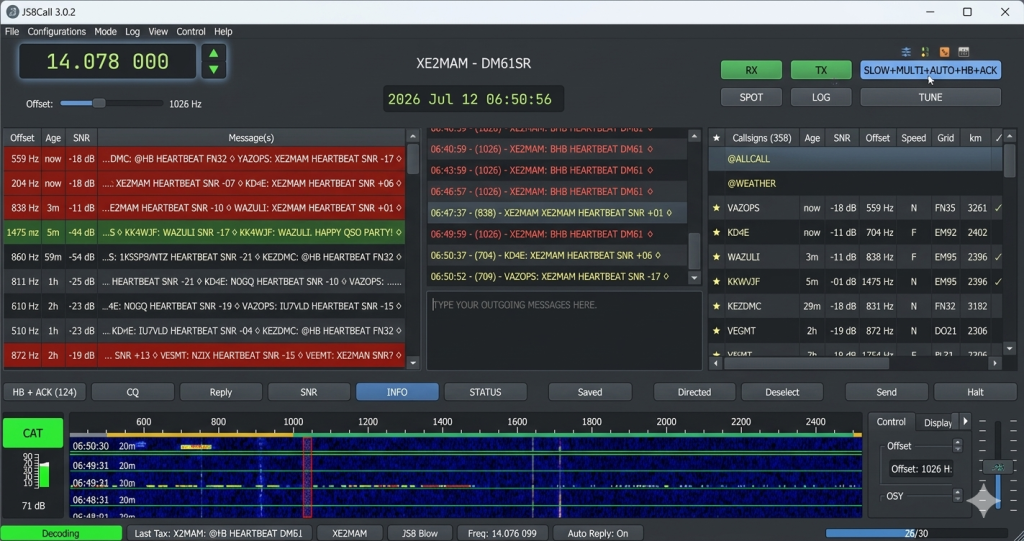Click the right arrow to show more tabs
The height and width of the screenshot is (541, 1024).
coord(965,421)
